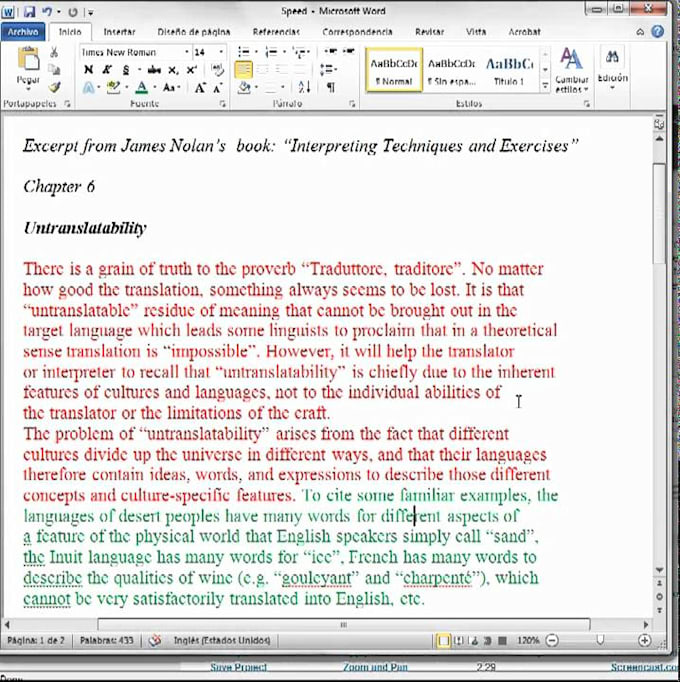Copy selection with the Copy icon
This screenshot has height=682, width=680.
(54, 70)
